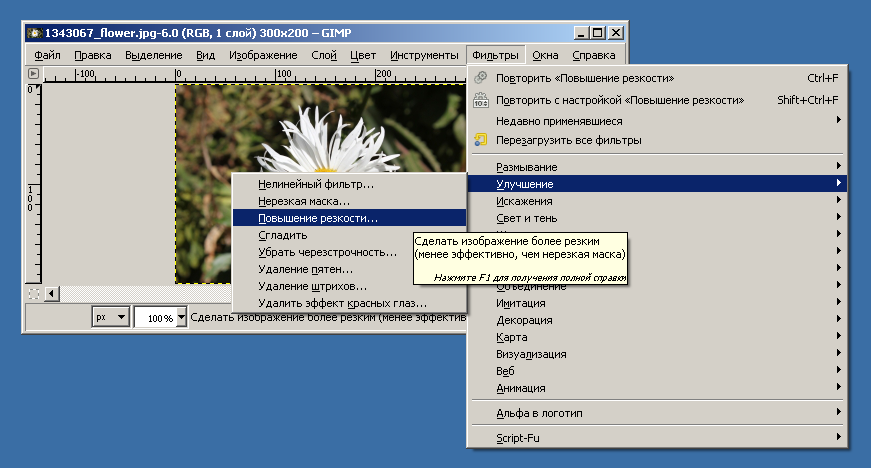Image resolution: width=871 pixels, height=468 pixels.
Task: Open the Справка menu
Action: (x=594, y=55)
